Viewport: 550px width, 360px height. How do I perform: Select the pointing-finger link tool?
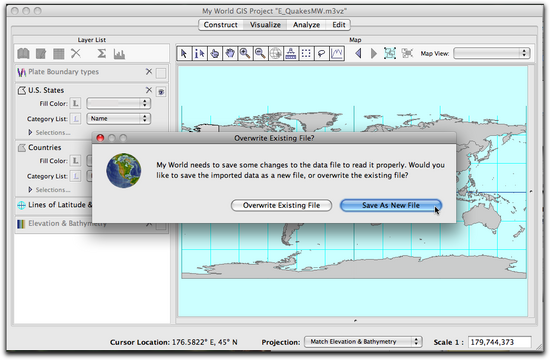(214, 54)
